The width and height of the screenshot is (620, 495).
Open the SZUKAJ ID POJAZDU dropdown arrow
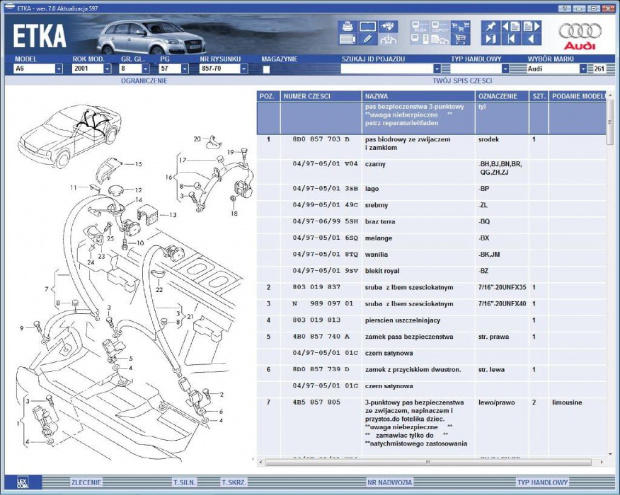[437, 69]
